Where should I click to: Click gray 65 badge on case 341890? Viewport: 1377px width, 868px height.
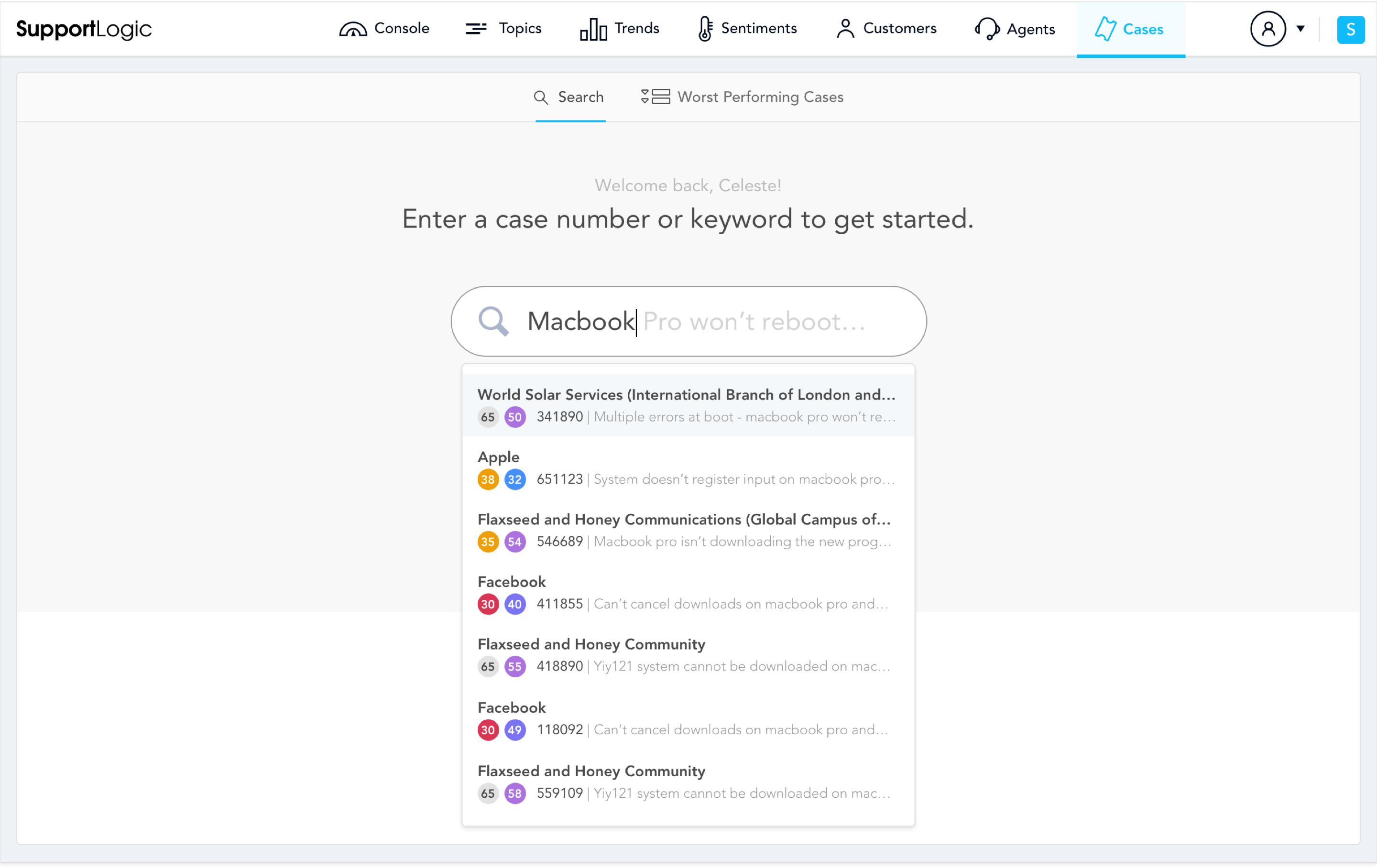coord(488,417)
